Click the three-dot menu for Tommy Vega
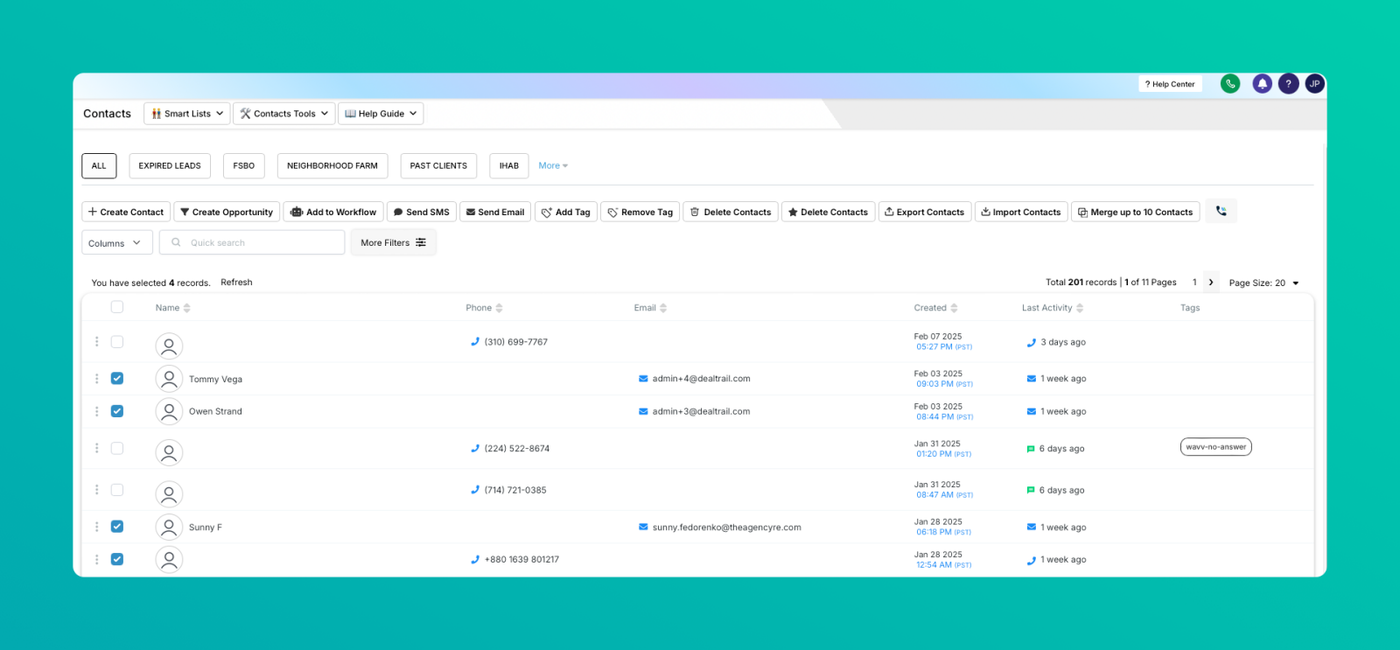The image size is (1400, 650). [x=97, y=379]
